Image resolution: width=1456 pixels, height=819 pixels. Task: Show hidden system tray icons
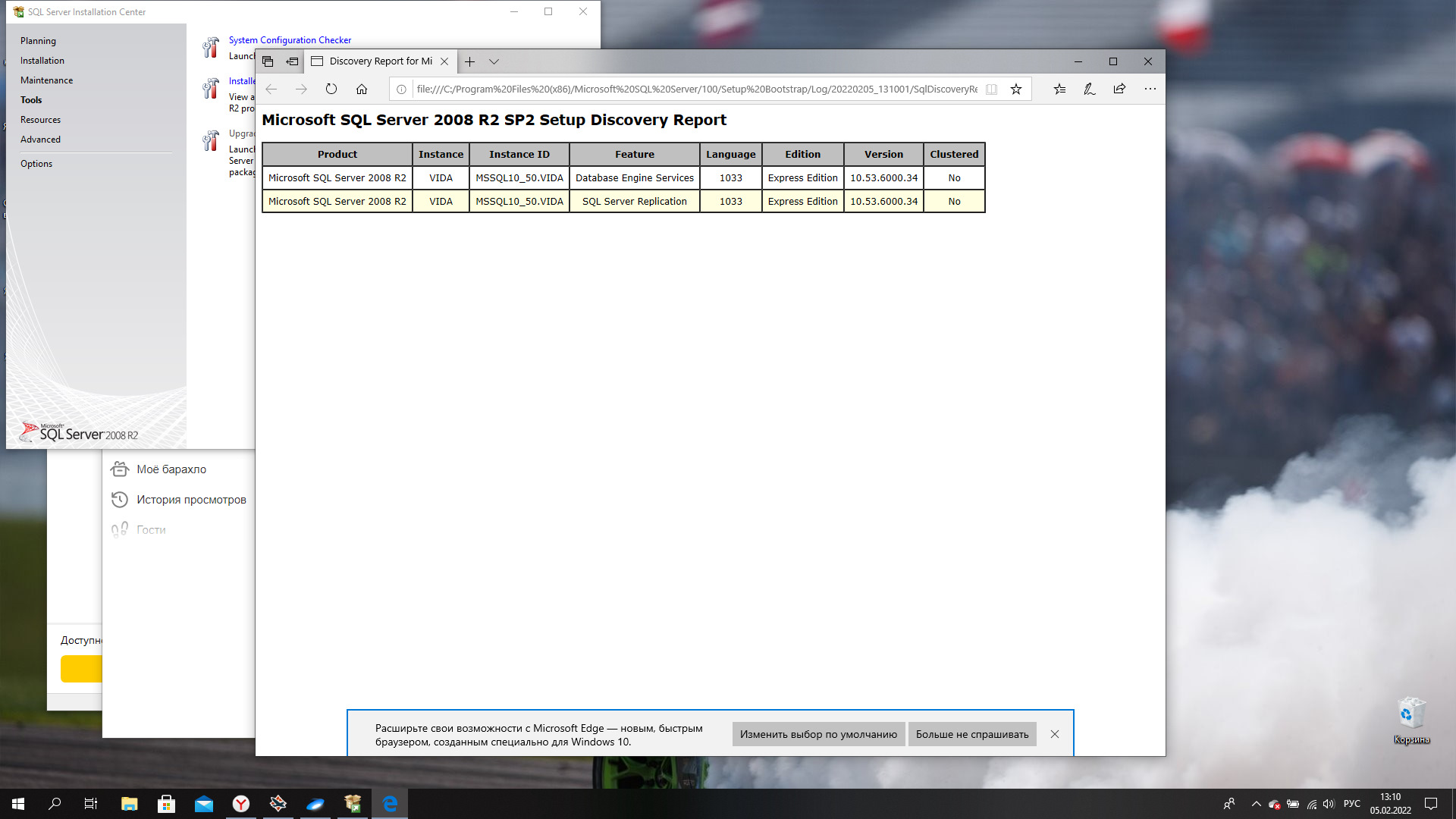click(x=1256, y=804)
